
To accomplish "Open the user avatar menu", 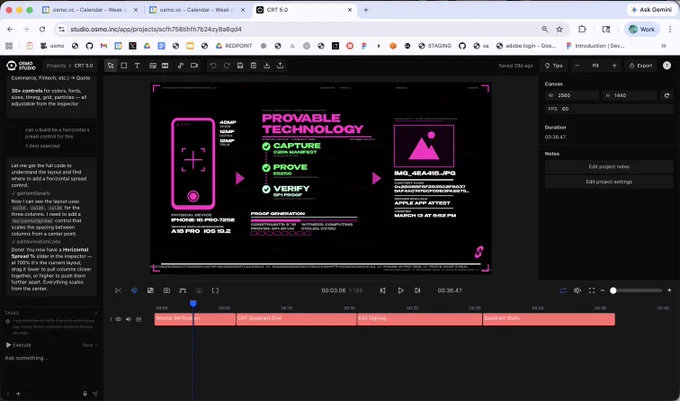I will tap(667, 65).
